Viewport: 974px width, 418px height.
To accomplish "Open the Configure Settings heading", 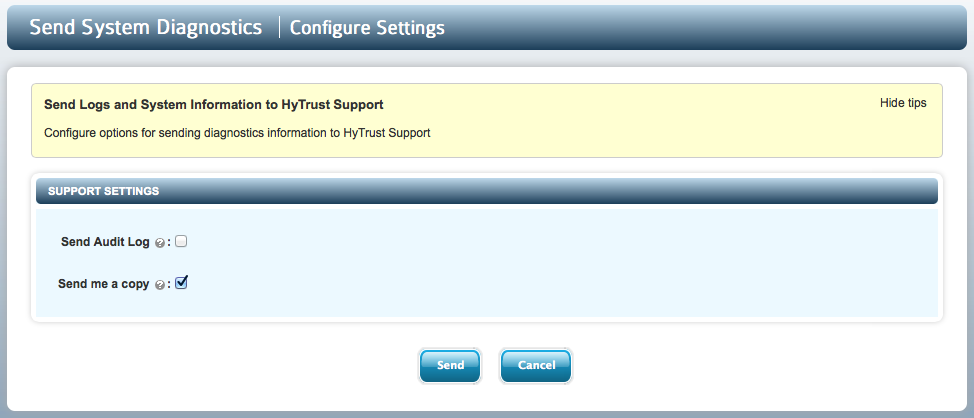I will pos(367,28).
